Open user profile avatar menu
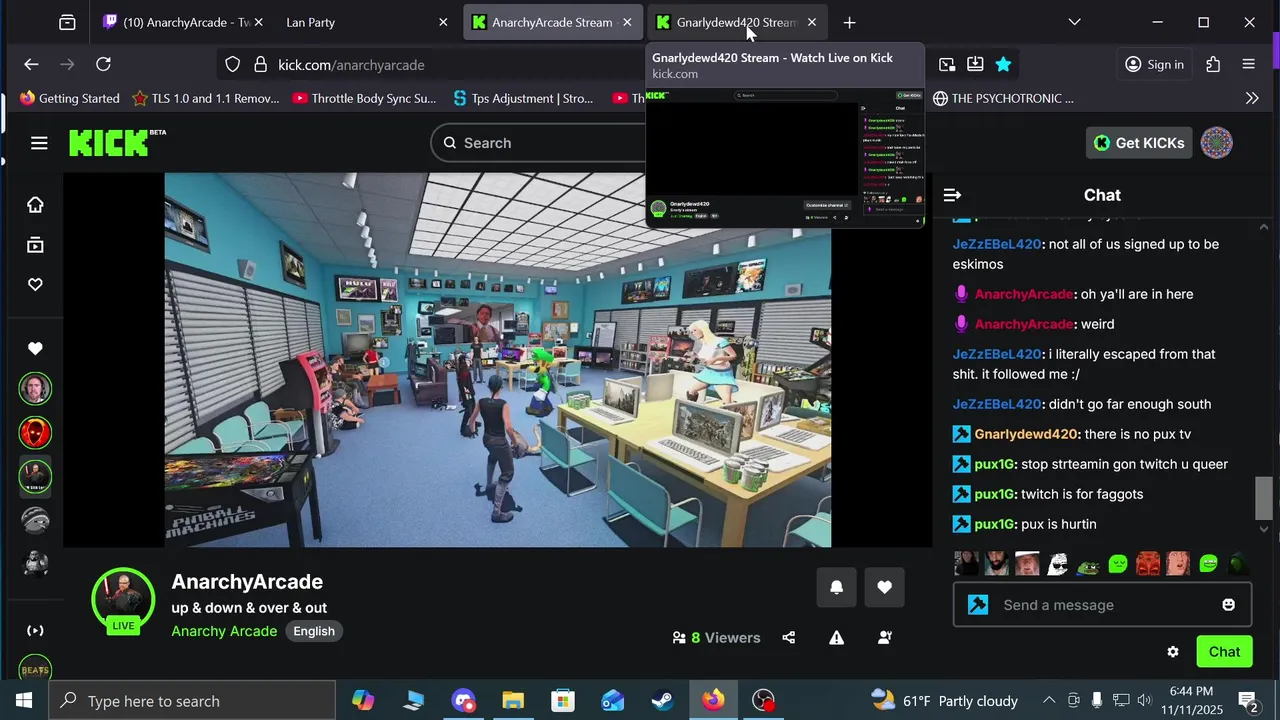The image size is (1280, 720). (x=1216, y=143)
